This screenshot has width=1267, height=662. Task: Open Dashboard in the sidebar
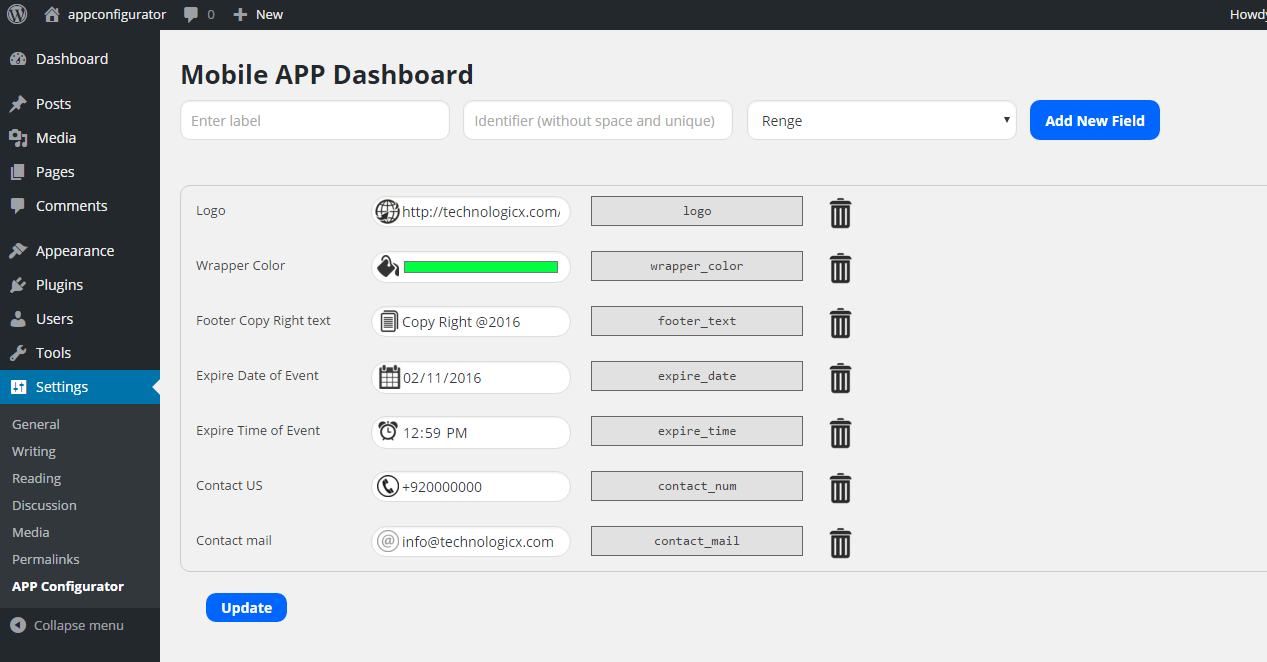pyautogui.click(x=80, y=59)
